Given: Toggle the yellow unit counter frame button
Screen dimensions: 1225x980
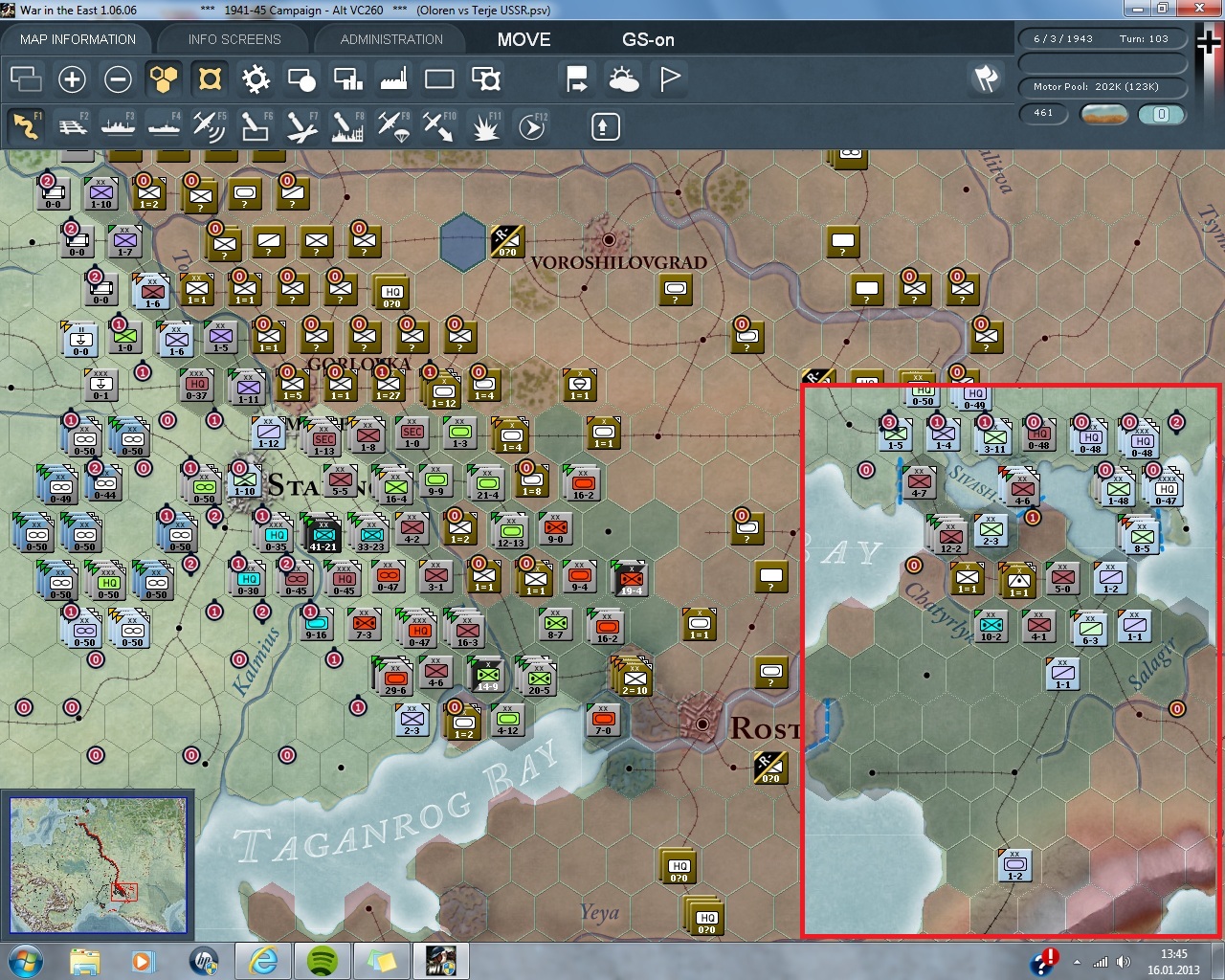Looking at the screenshot, I should tap(210, 78).
